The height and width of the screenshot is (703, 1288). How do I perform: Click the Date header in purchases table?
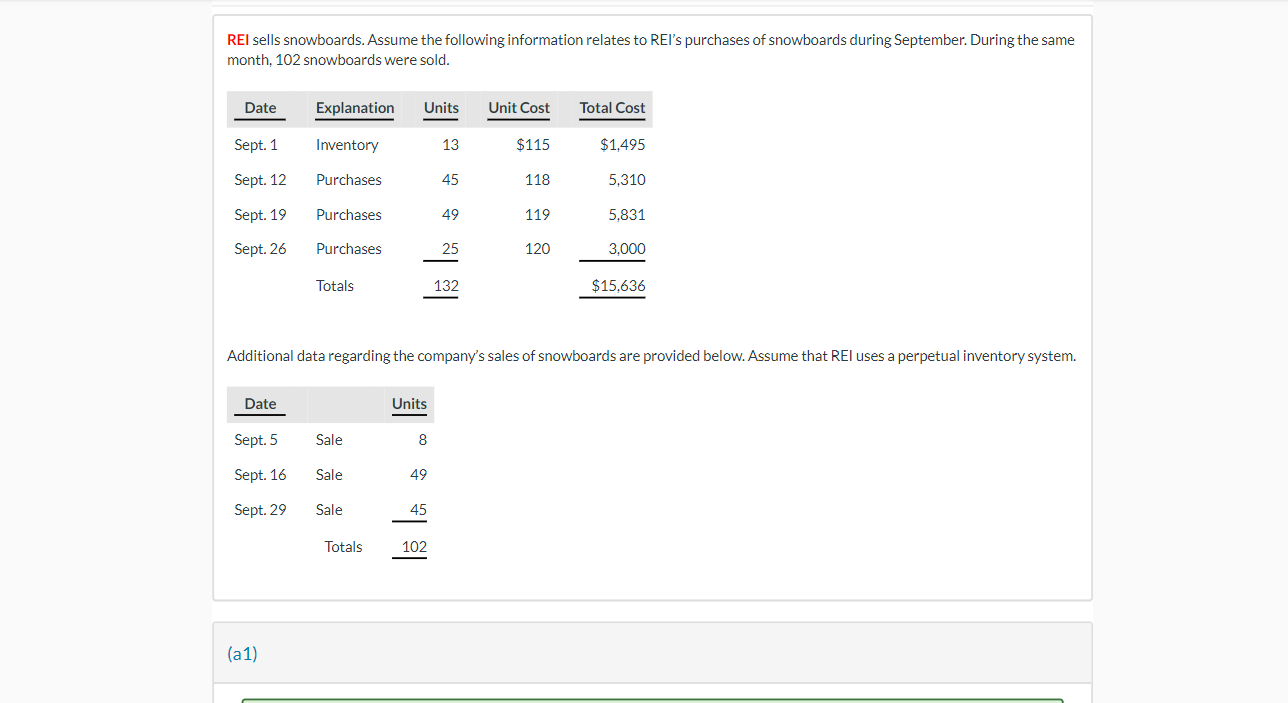click(260, 108)
